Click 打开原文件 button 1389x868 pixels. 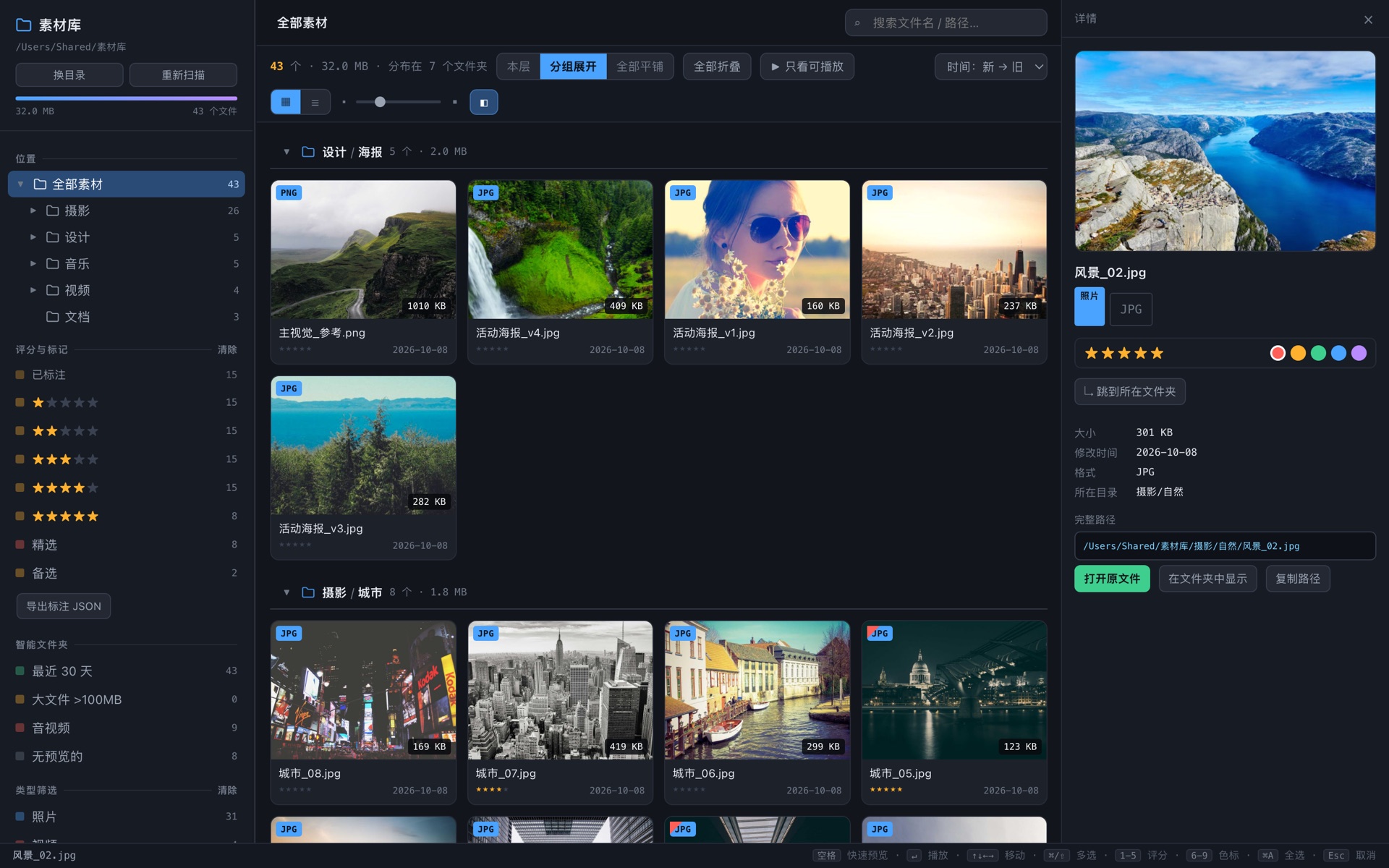pyautogui.click(x=1112, y=579)
